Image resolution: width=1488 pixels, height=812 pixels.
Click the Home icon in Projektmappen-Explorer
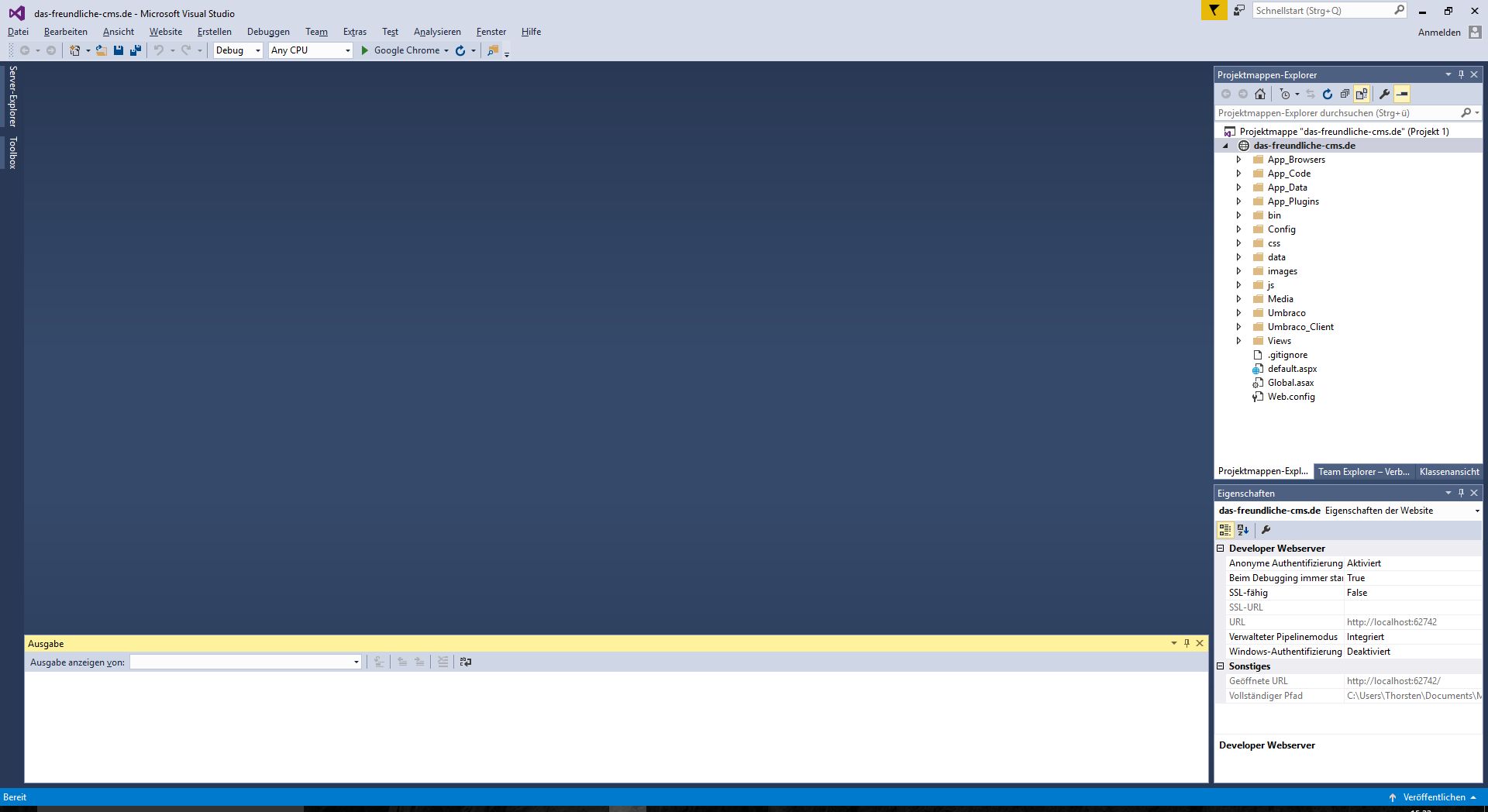1260,95
